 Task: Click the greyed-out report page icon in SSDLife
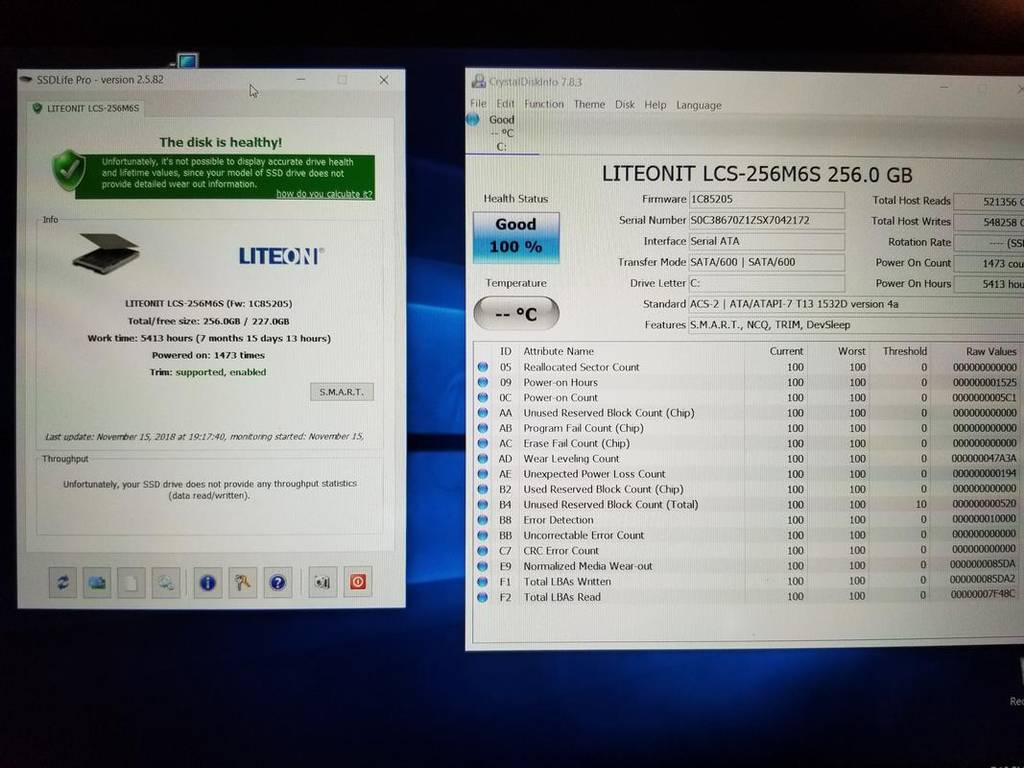[131, 583]
